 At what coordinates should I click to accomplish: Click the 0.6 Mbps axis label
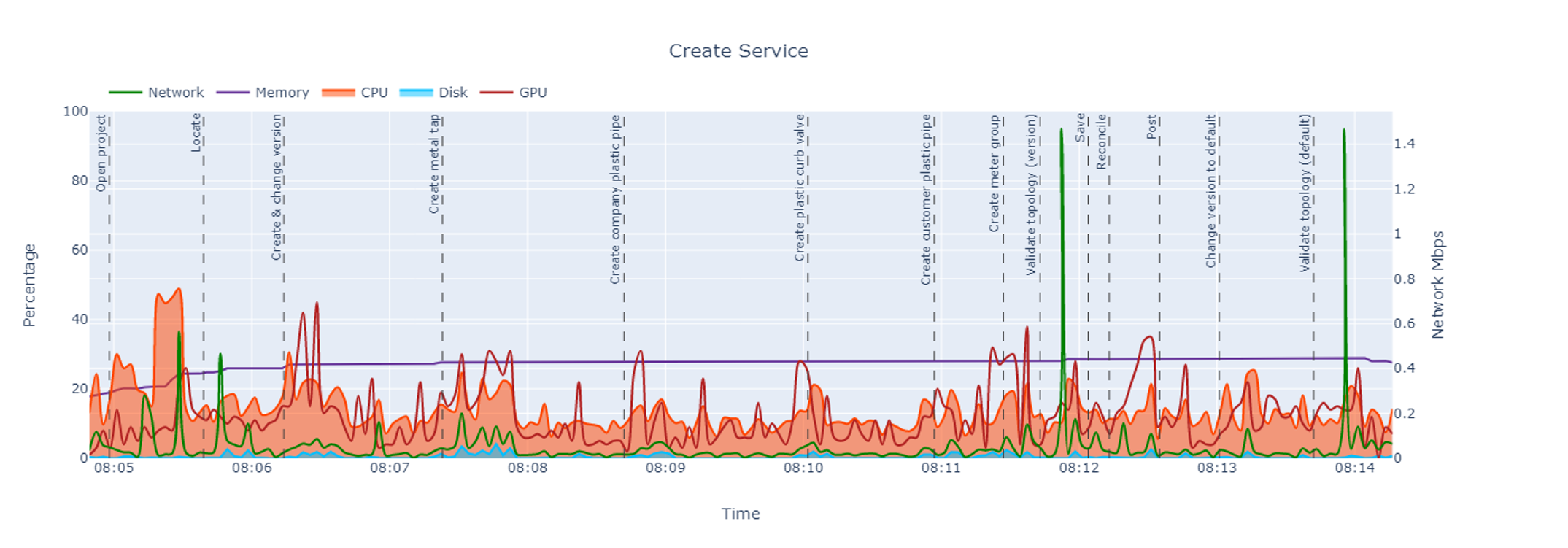click(x=1405, y=323)
